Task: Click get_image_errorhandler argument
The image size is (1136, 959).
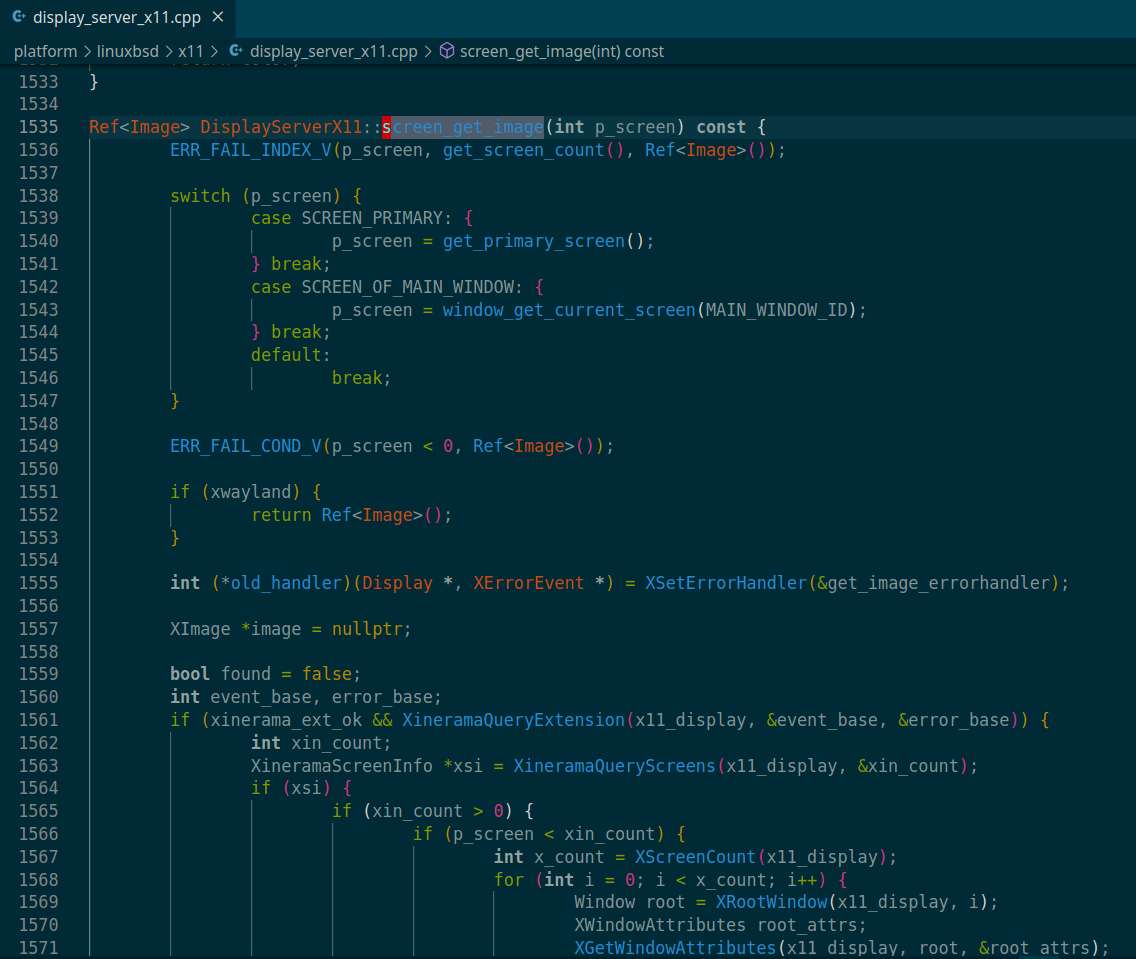Action: point(938,583)
